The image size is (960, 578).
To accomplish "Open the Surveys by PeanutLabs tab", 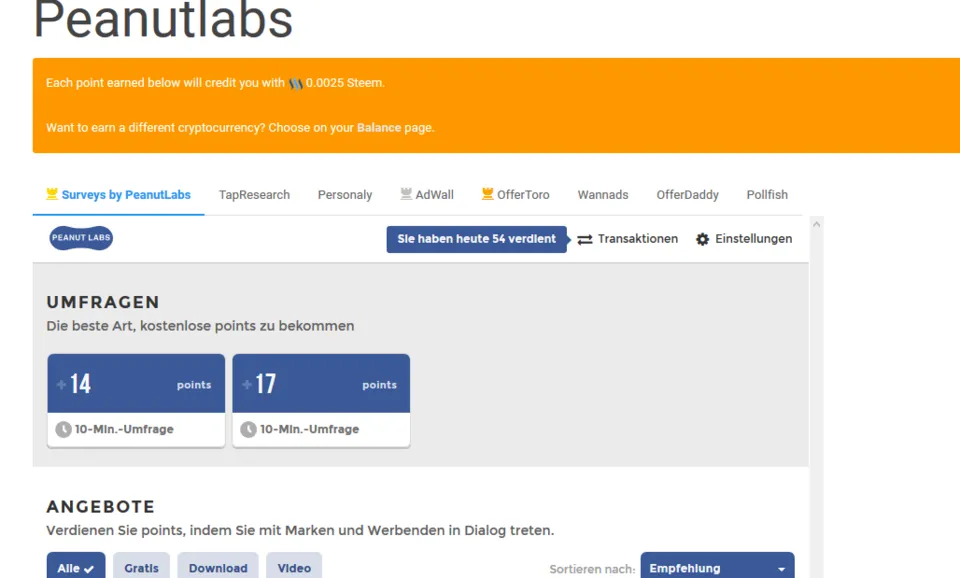I will click(118, 195).
